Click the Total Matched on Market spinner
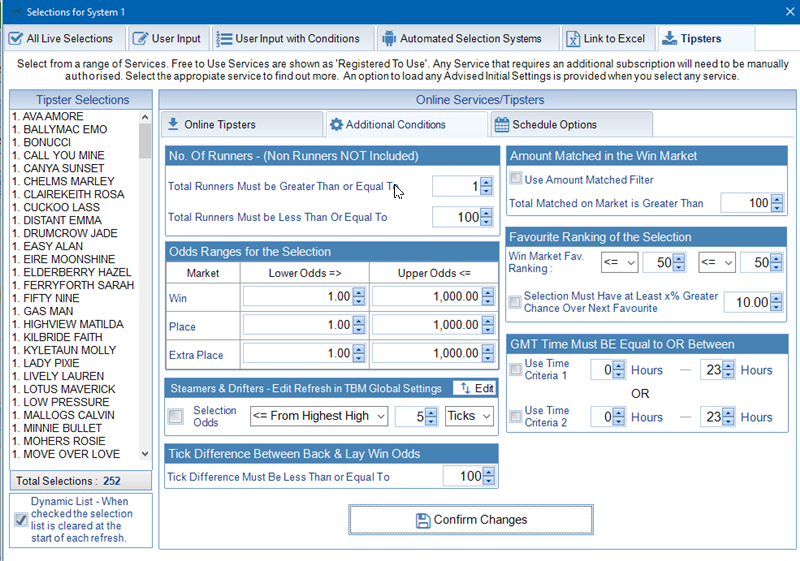 tap(777, 203)
